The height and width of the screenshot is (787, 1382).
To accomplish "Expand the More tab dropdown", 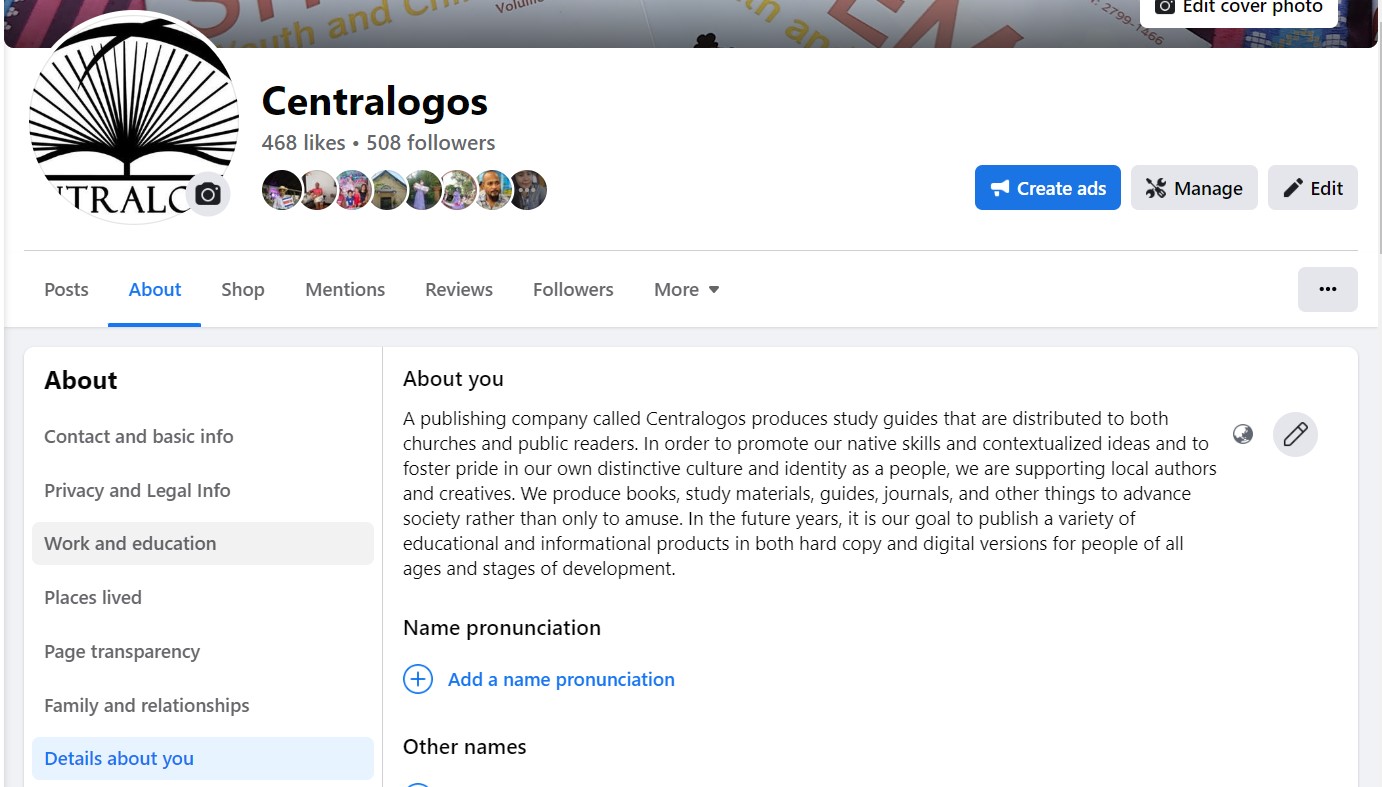I will 687,290.
